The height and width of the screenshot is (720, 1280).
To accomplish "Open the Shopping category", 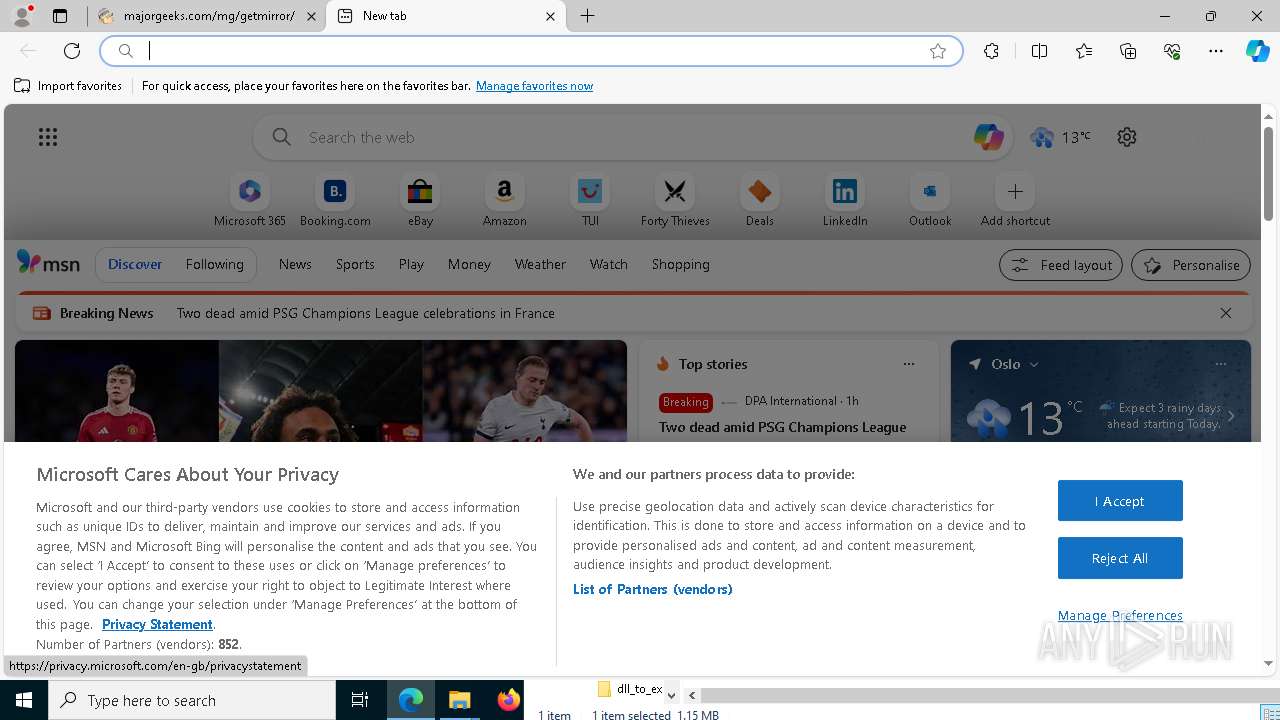I will click(x=681, y=264).
